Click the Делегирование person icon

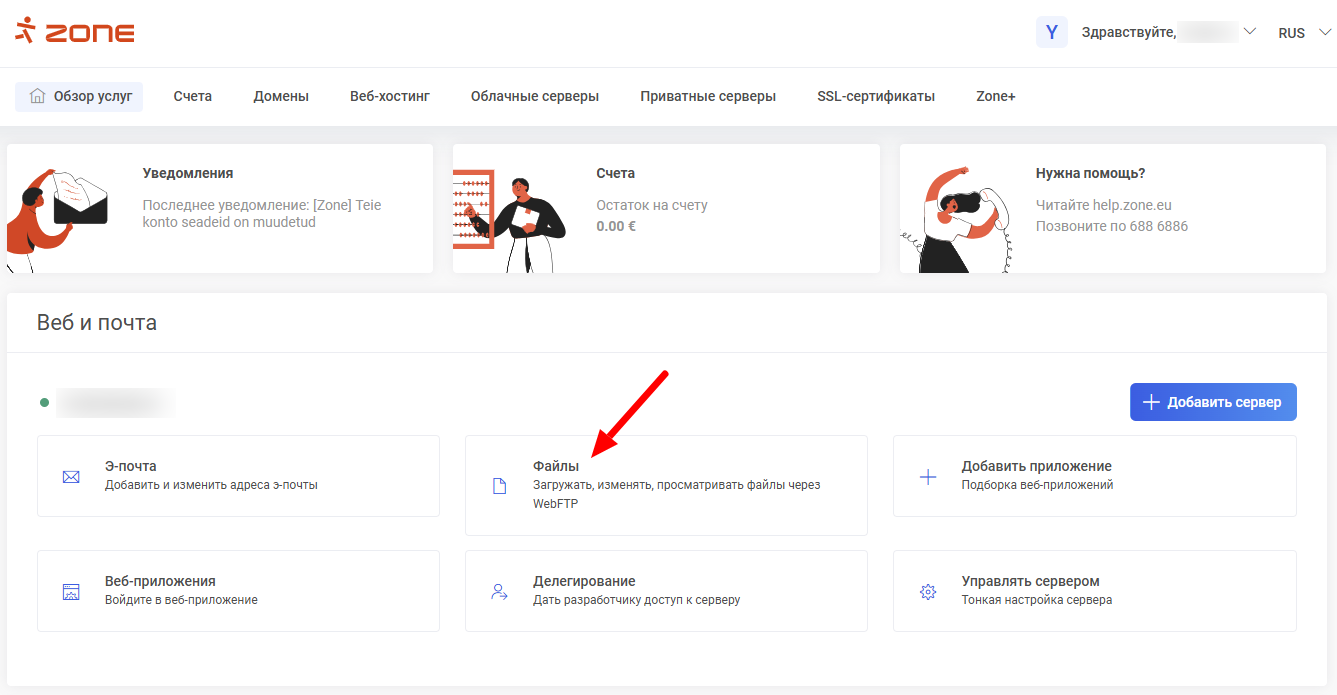tap(499, 591)
